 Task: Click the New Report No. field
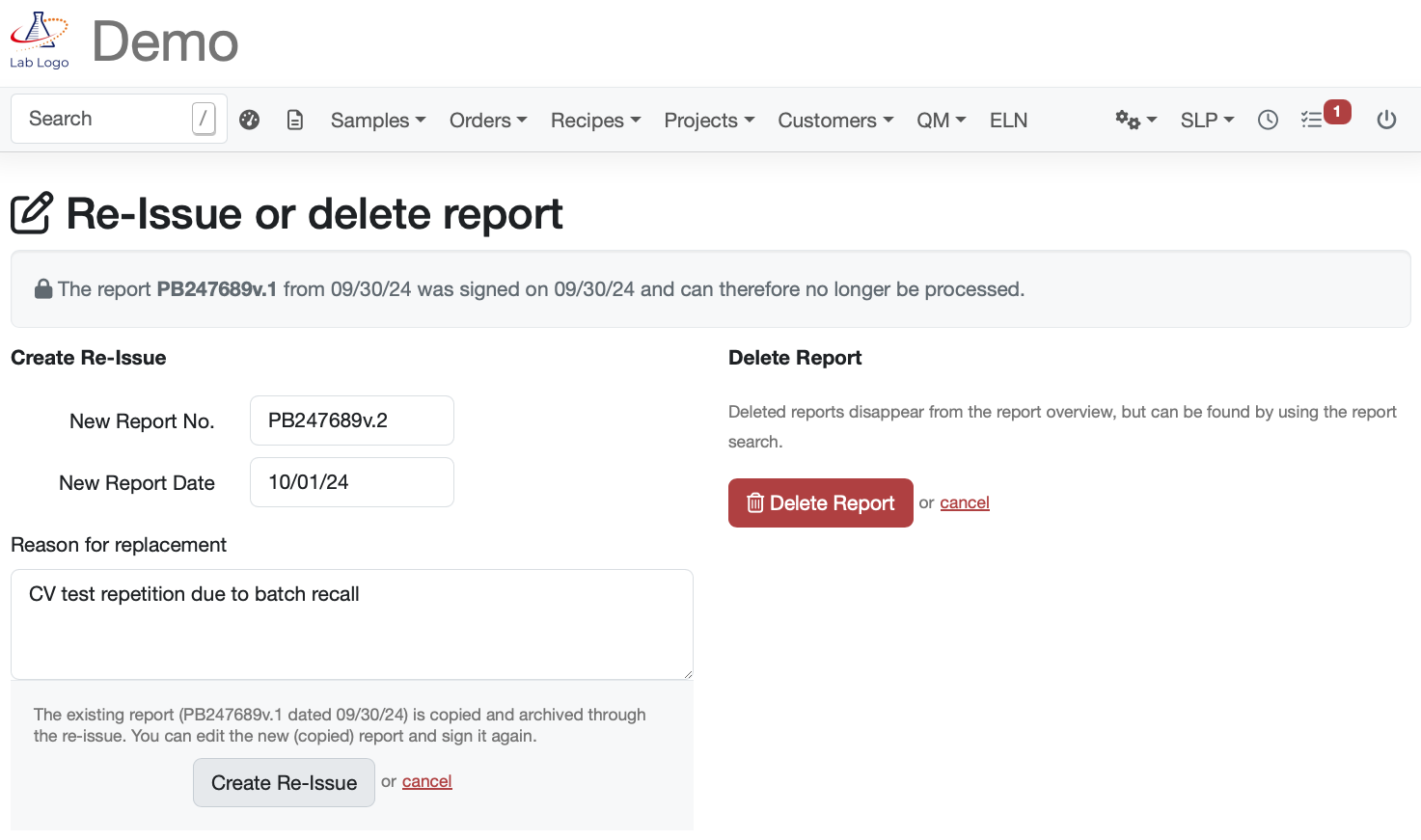(351, 420)
